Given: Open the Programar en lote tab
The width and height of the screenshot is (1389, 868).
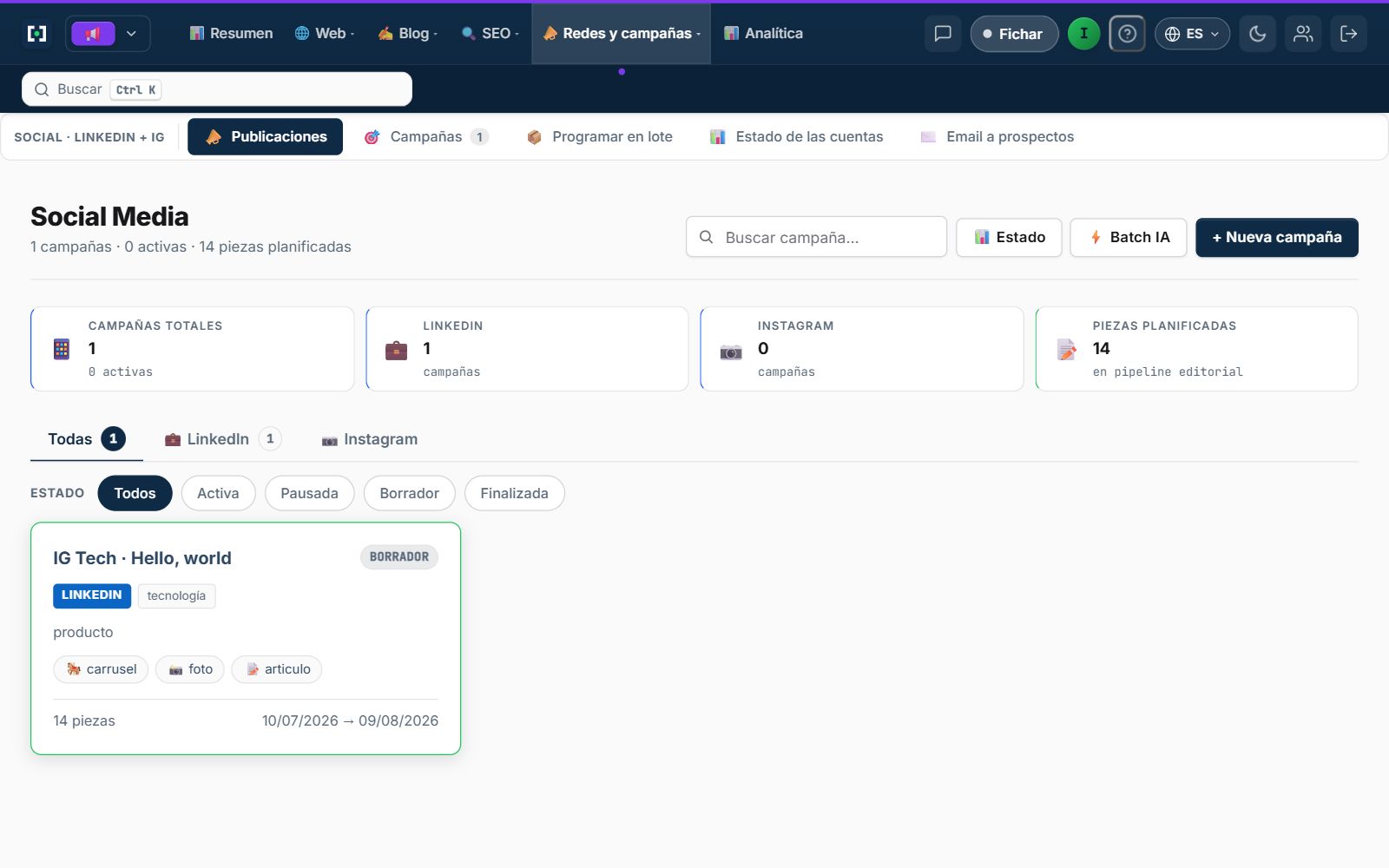Looking at the screenshot, I should click(x=600, y=137).
